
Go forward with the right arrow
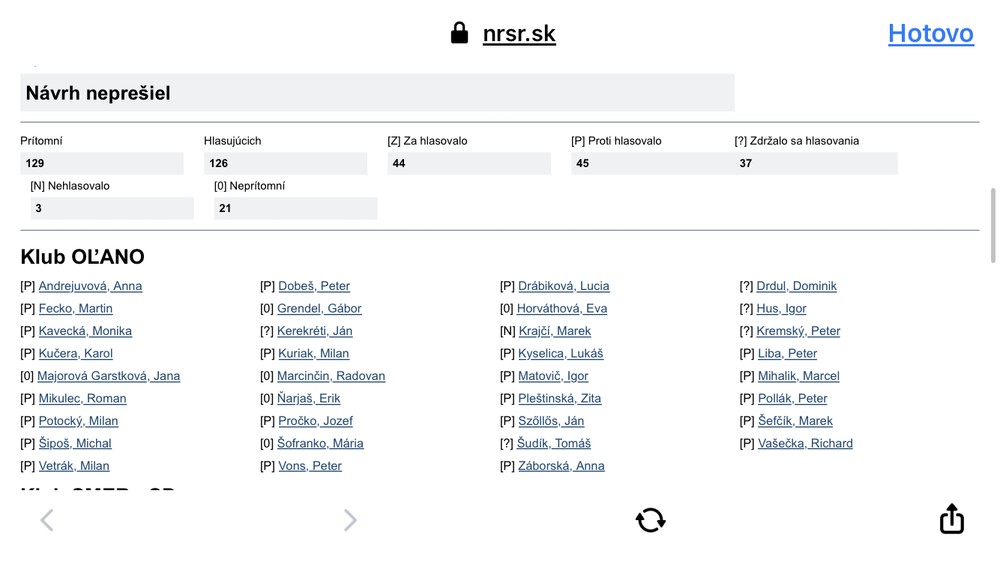(x=350, y=520)
